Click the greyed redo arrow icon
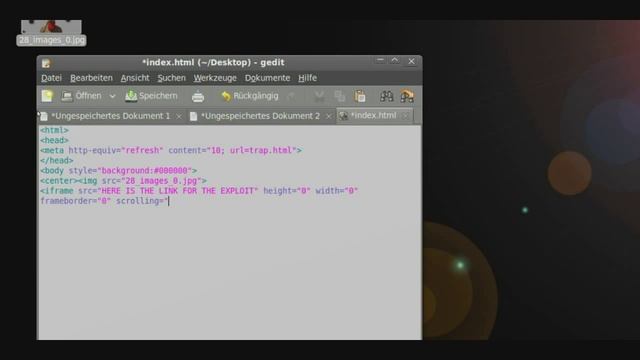Screen dimensions: 640x360 291,96
